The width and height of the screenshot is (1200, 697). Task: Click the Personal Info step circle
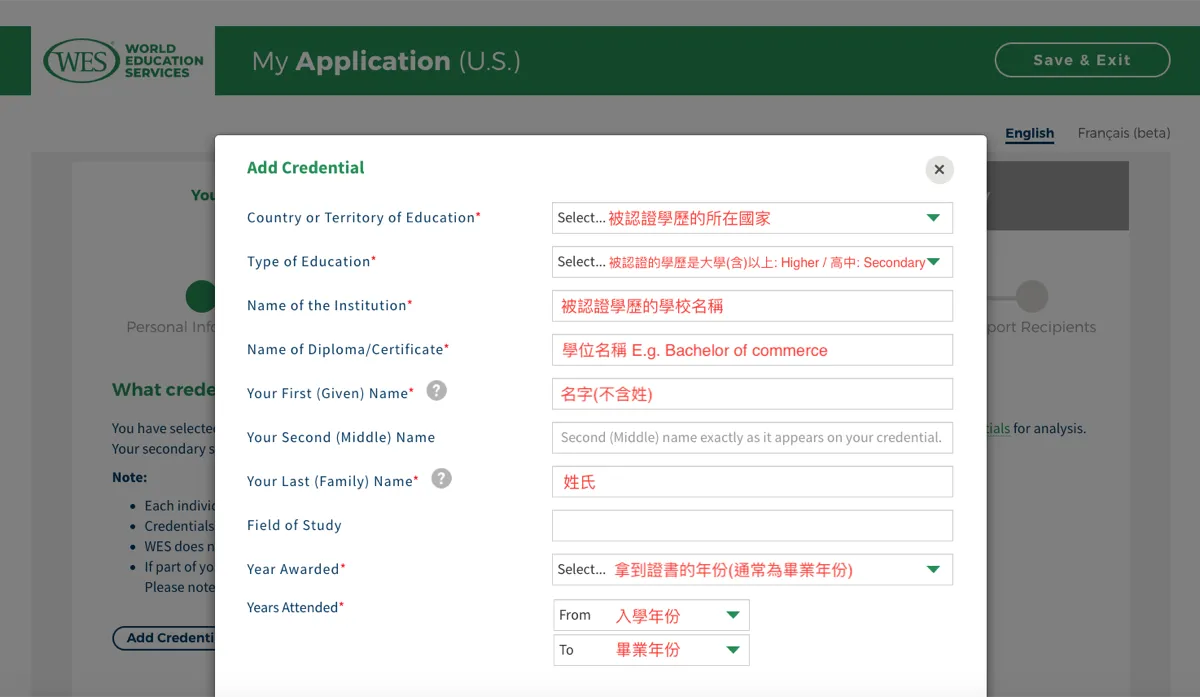pos(200,296)
